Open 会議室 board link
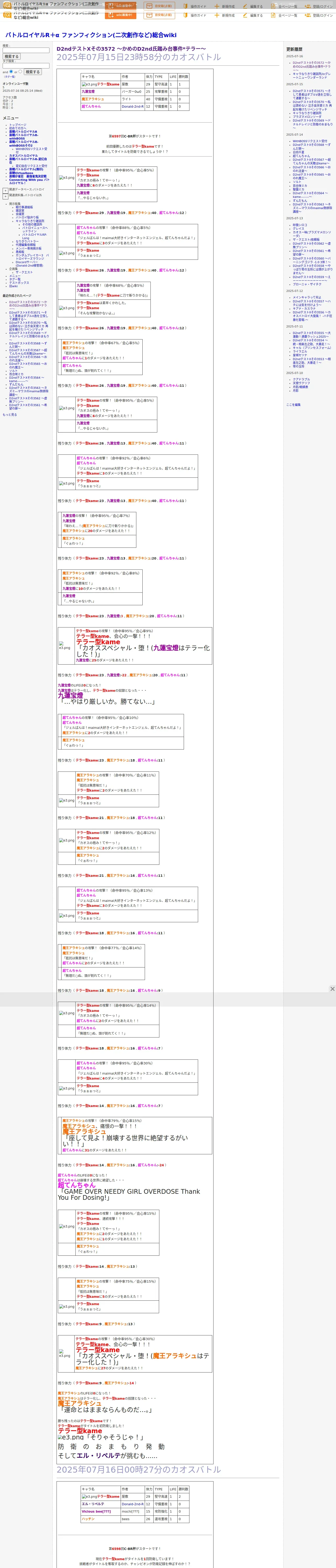This screenshot has width=336, height=1568. pos(20,214)
